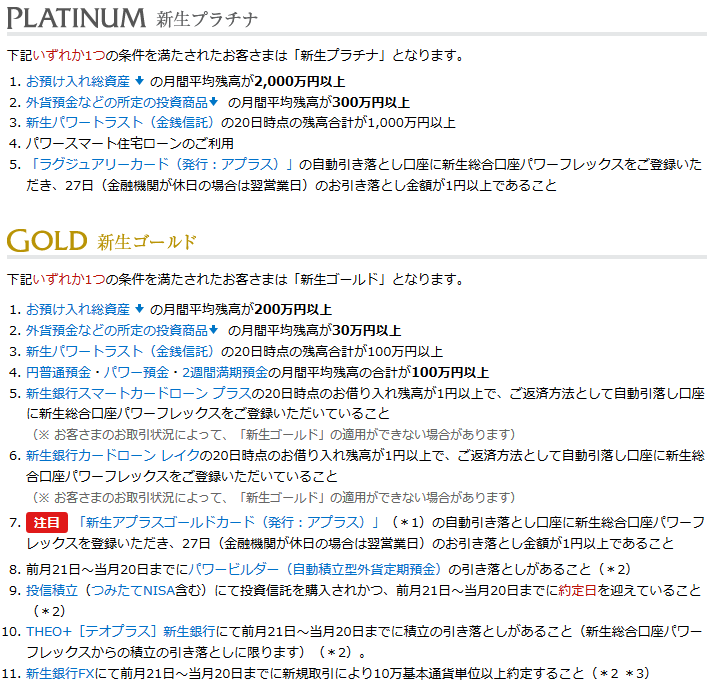This screenshot has width=719, height=691.
Task: Click down arrow beside Gold お預け入れ総資産
Action: [x=138, y=309]
